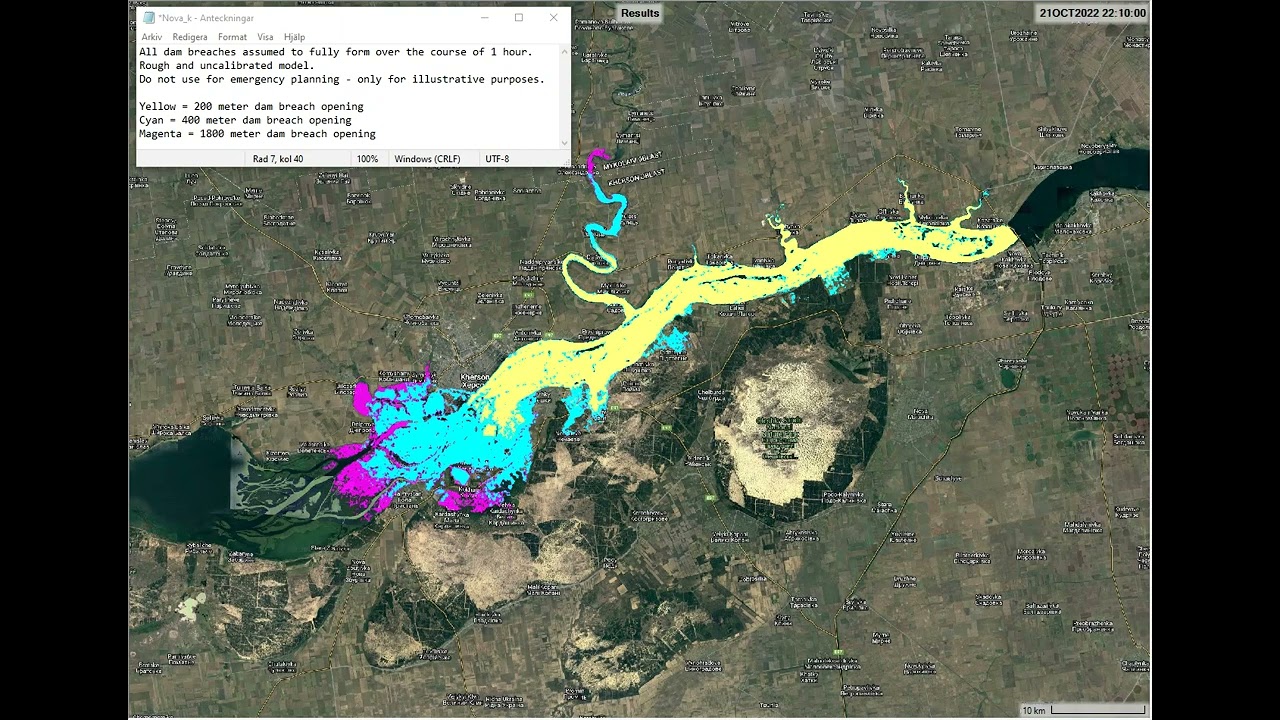The height and width of the screenshot is (720, 1280).
Task: Open the Visa menu
Action: (x=265, y=37)
